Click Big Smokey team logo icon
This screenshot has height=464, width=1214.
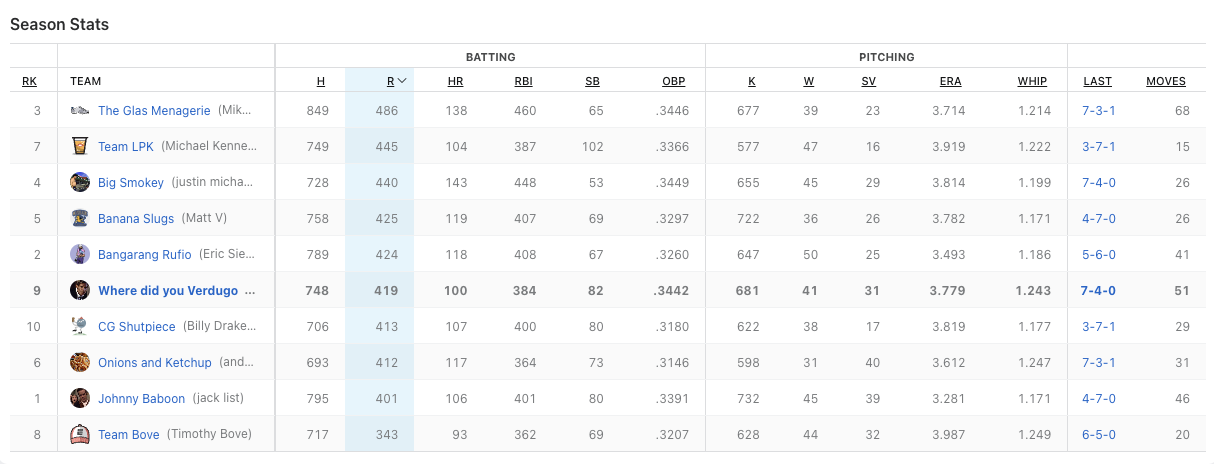tap(80, 182)
